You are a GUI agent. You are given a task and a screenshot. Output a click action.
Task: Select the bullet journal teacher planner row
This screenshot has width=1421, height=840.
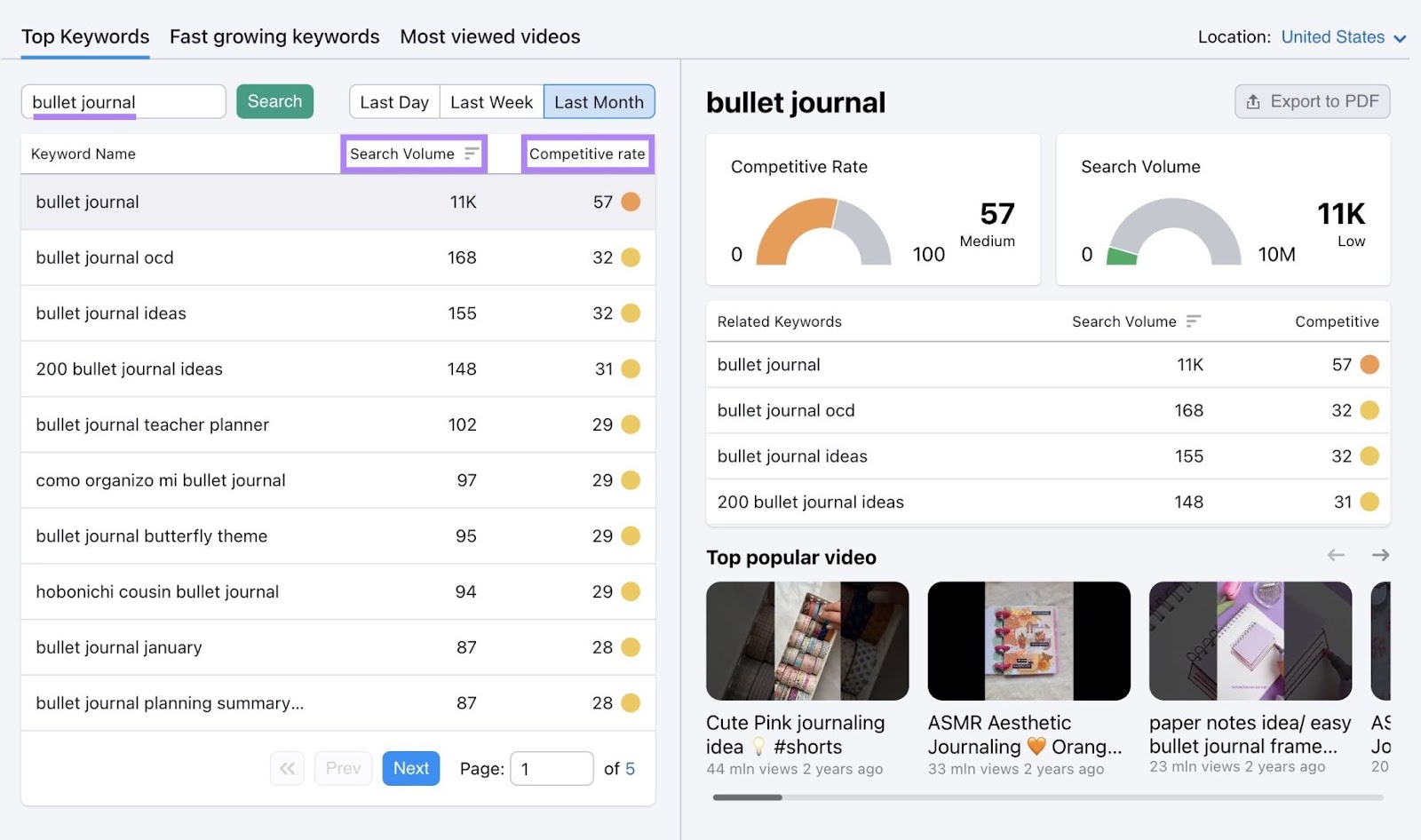click(338, 424)
